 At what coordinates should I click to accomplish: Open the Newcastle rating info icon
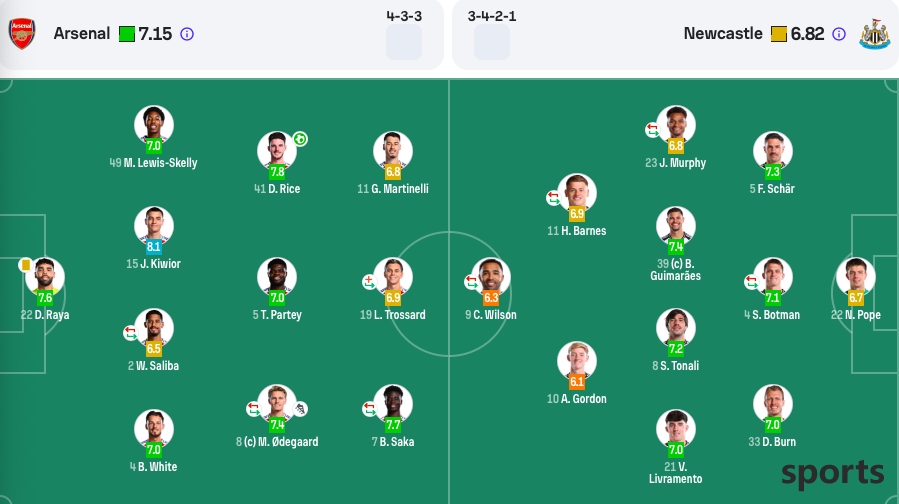839,34
